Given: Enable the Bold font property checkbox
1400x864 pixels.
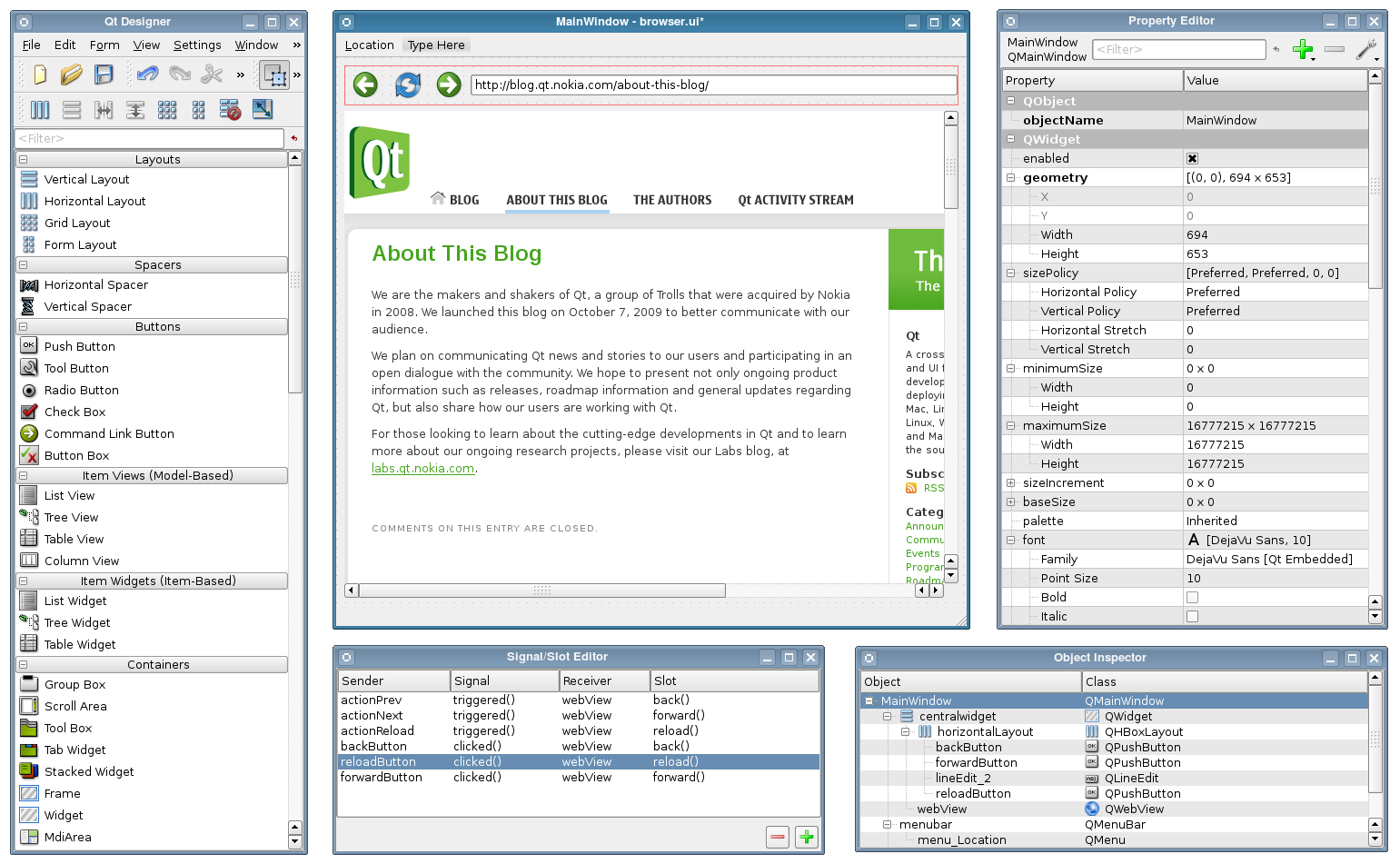Looking at the screenshot, I should [1192, 597].
